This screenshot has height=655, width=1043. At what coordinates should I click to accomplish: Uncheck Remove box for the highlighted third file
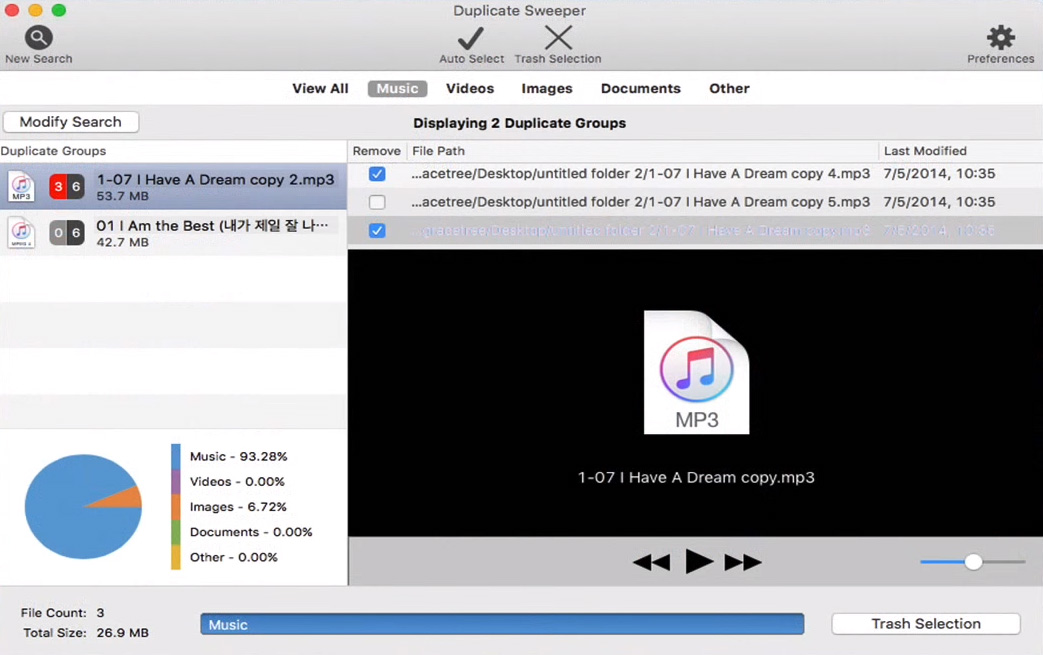(377, 231)
